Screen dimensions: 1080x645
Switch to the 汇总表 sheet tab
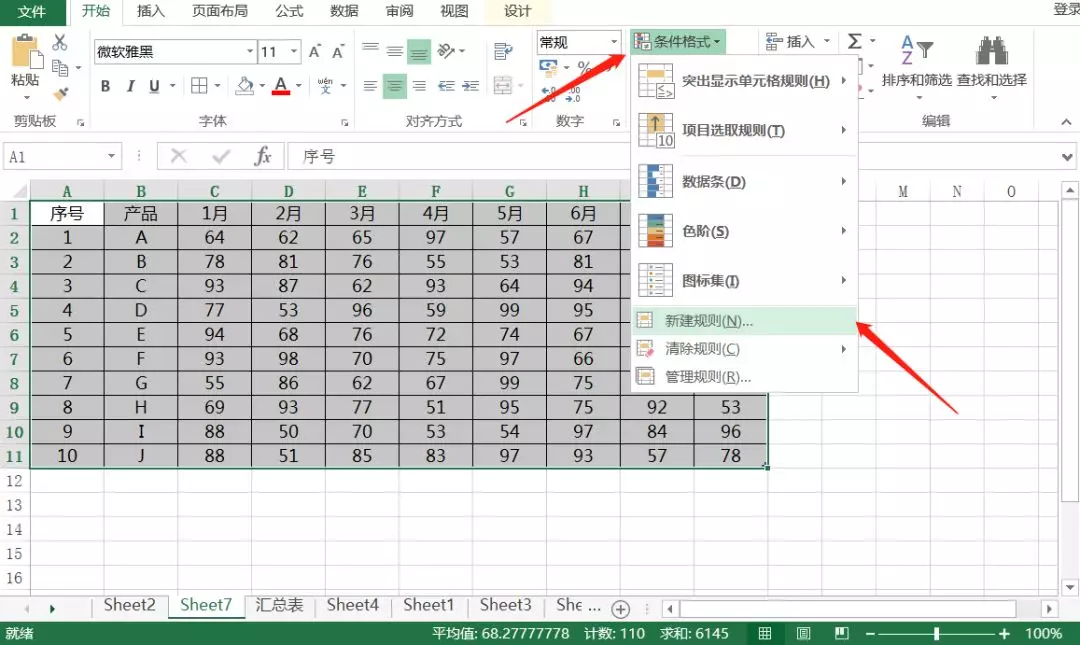pyautogui.click(x=279, y=605)
